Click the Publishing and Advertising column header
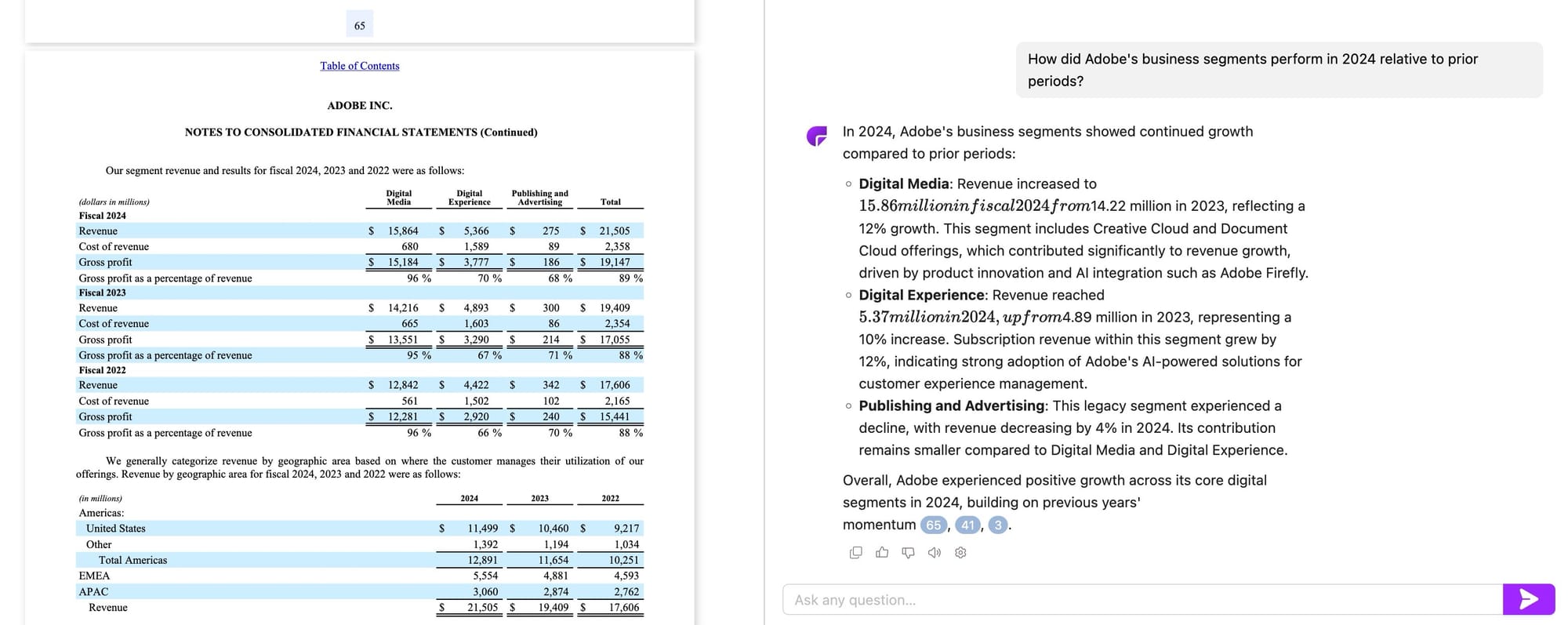The width and height of the screenshot is (1568, 625). [x=540, y=198]
